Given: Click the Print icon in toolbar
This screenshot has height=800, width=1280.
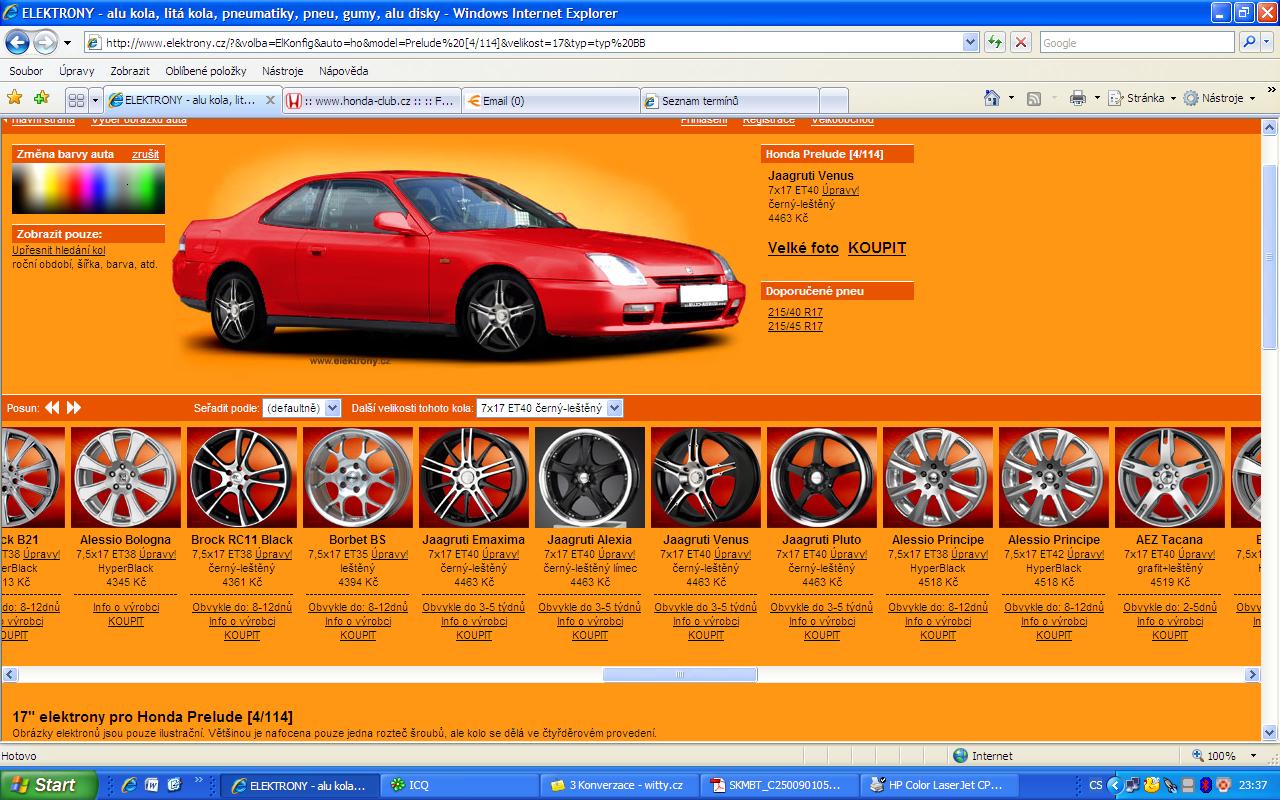Looking at the screenshot, I should 1077,98.
